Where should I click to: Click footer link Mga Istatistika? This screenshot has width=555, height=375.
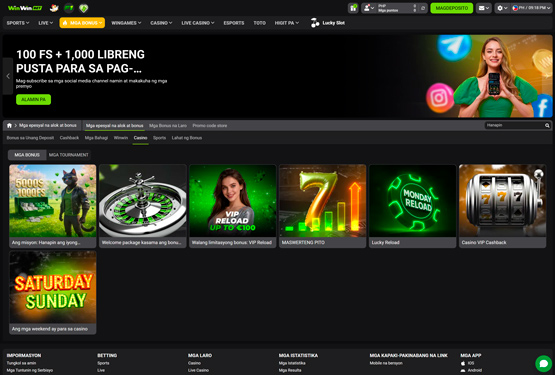click(292, 363)
